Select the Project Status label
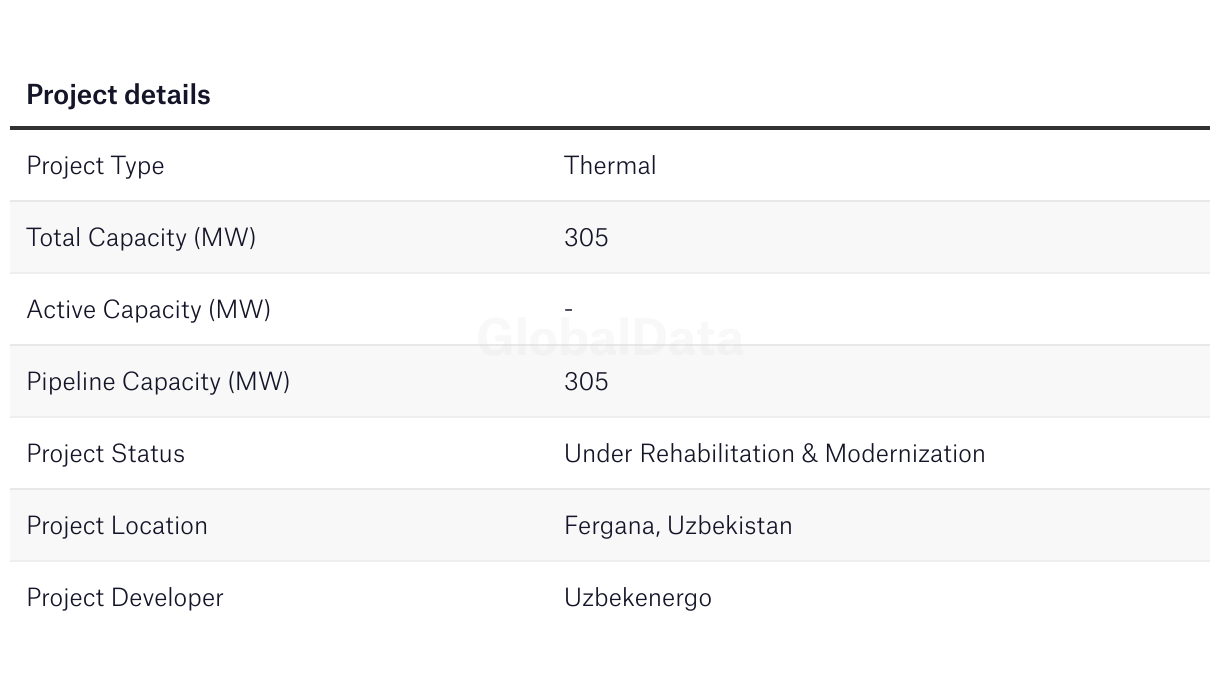The image size is (1220, 674). coord(106,454)
